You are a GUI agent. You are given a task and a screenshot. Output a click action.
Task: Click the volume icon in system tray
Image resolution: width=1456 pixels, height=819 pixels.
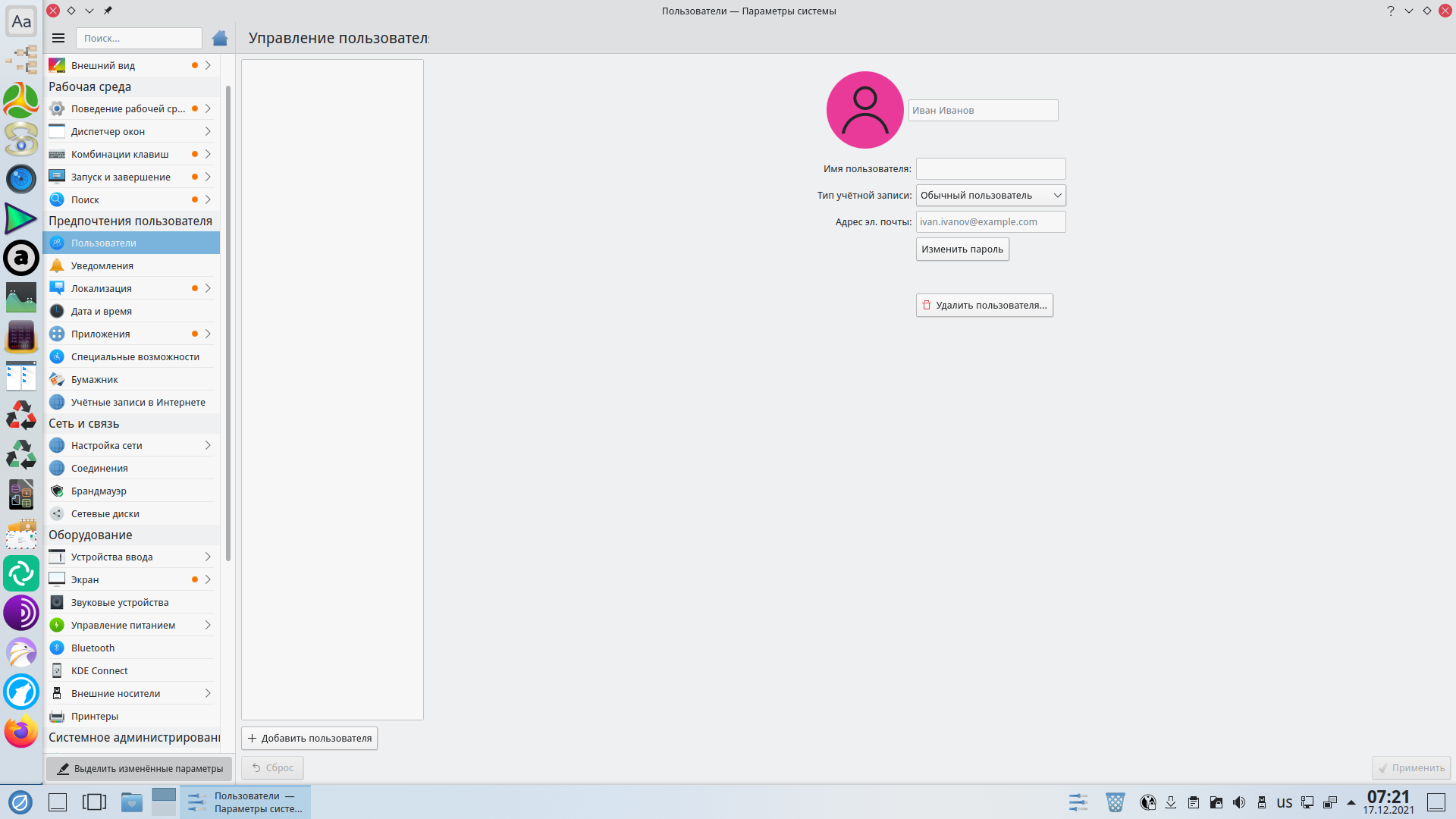pos(1238,802)
